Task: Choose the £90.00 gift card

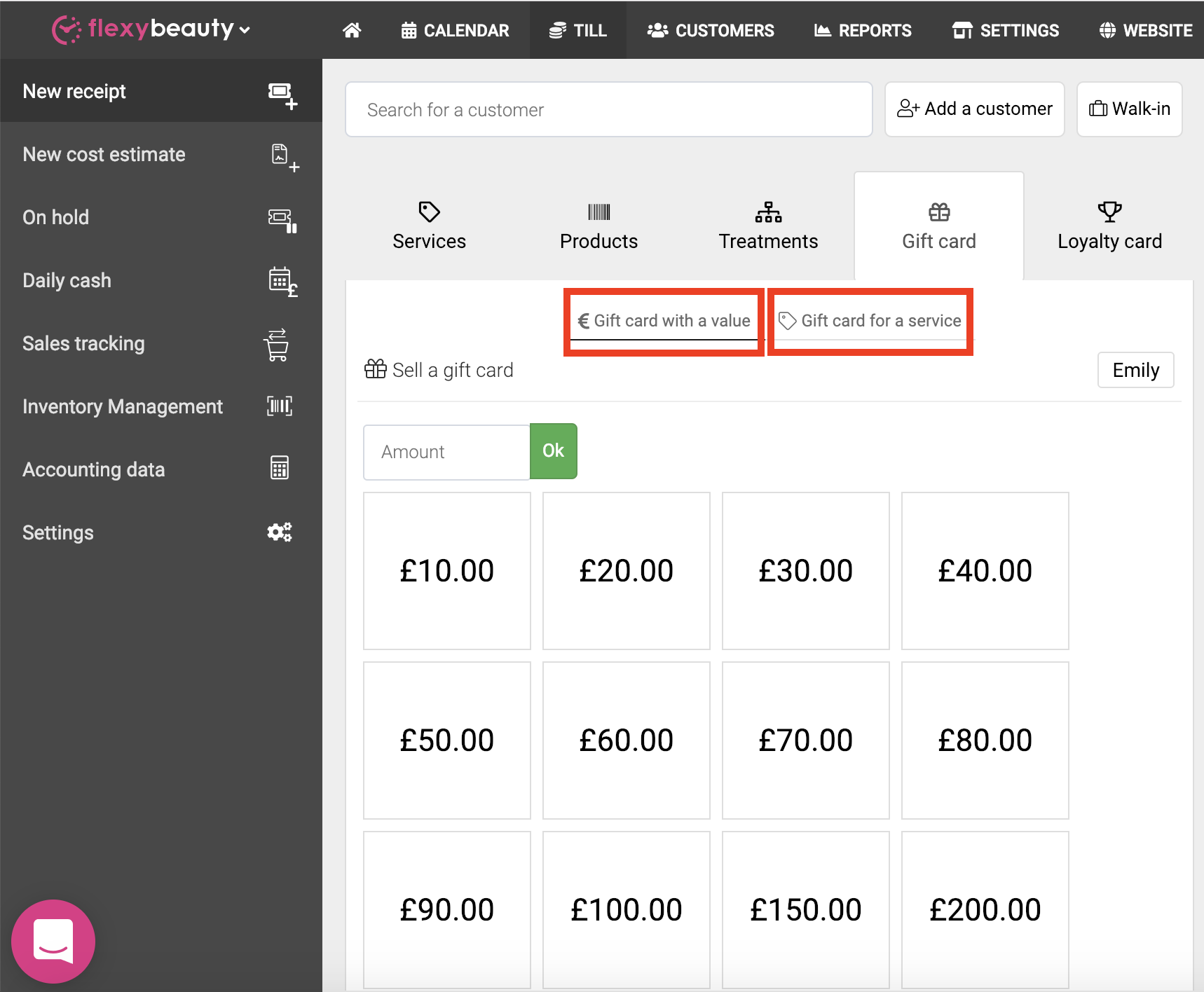Action: tap(447, 910)
